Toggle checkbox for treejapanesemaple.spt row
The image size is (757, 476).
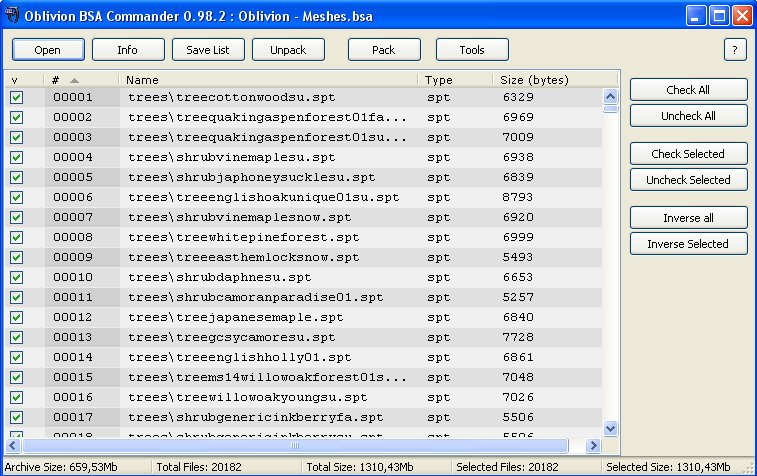(16, 317)
